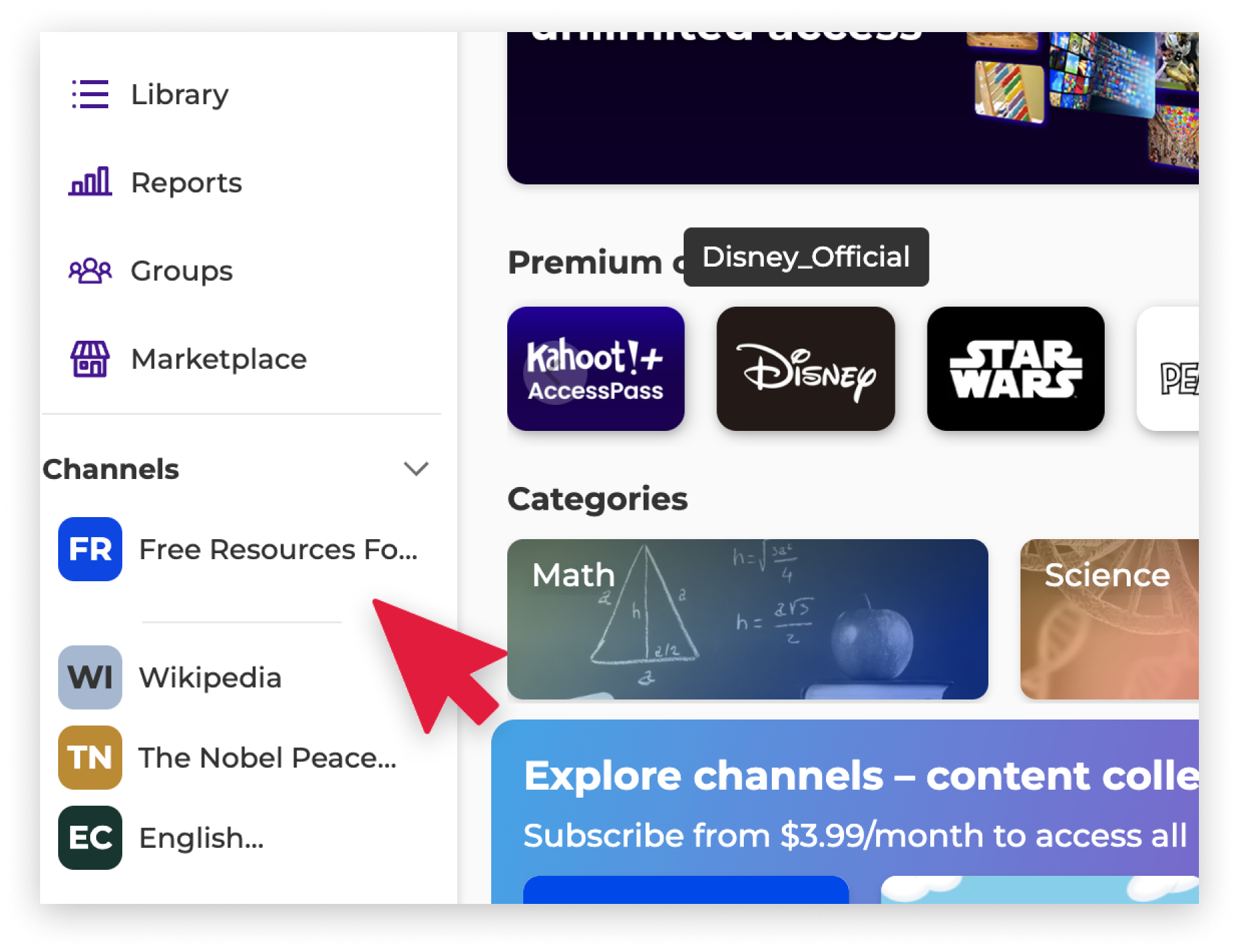
Task: Select the Groups icon in the sidebar
Action: (90, 271)
